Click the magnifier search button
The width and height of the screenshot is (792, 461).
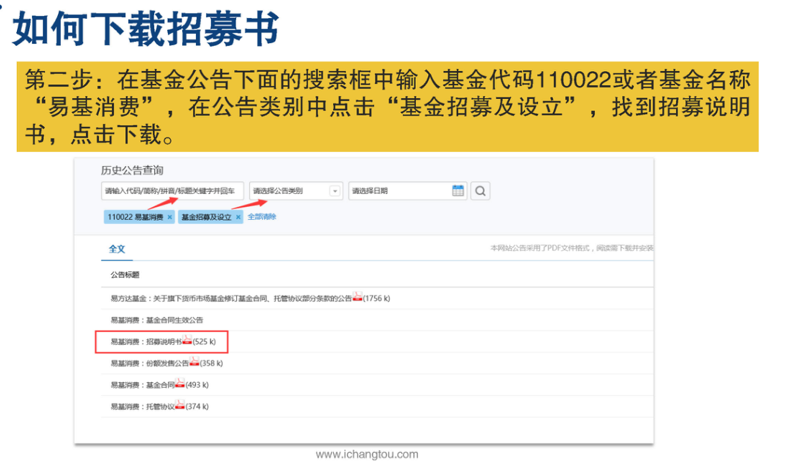[480, 191]
